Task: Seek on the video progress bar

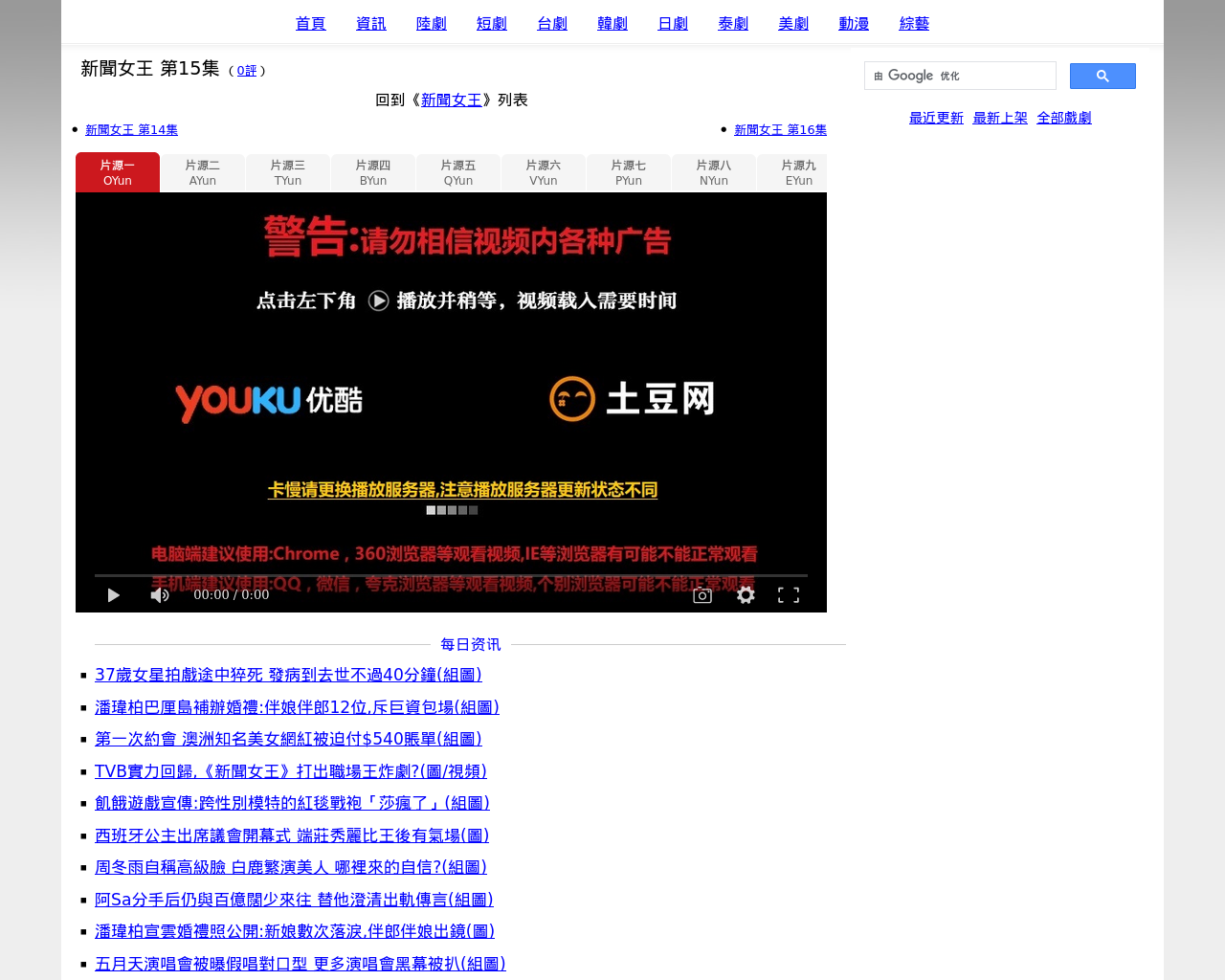Action: click(451, 575)
